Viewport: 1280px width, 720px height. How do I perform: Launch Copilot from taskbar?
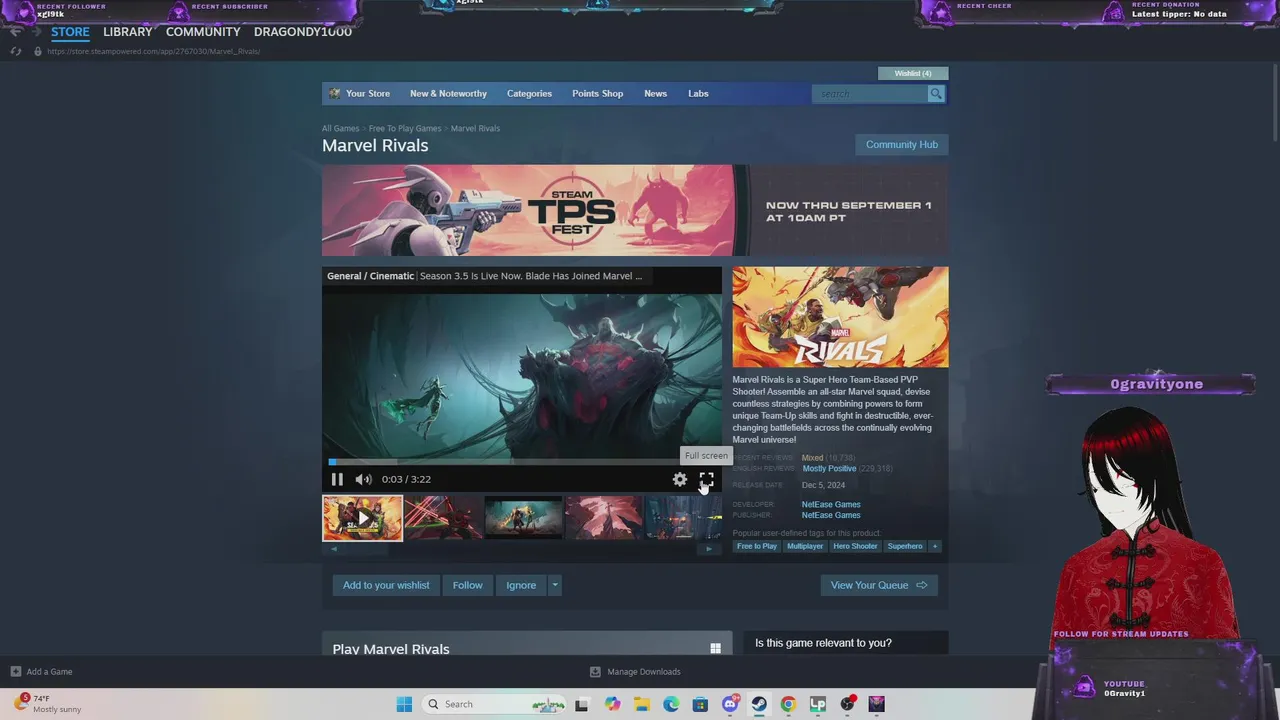point(612,704)
